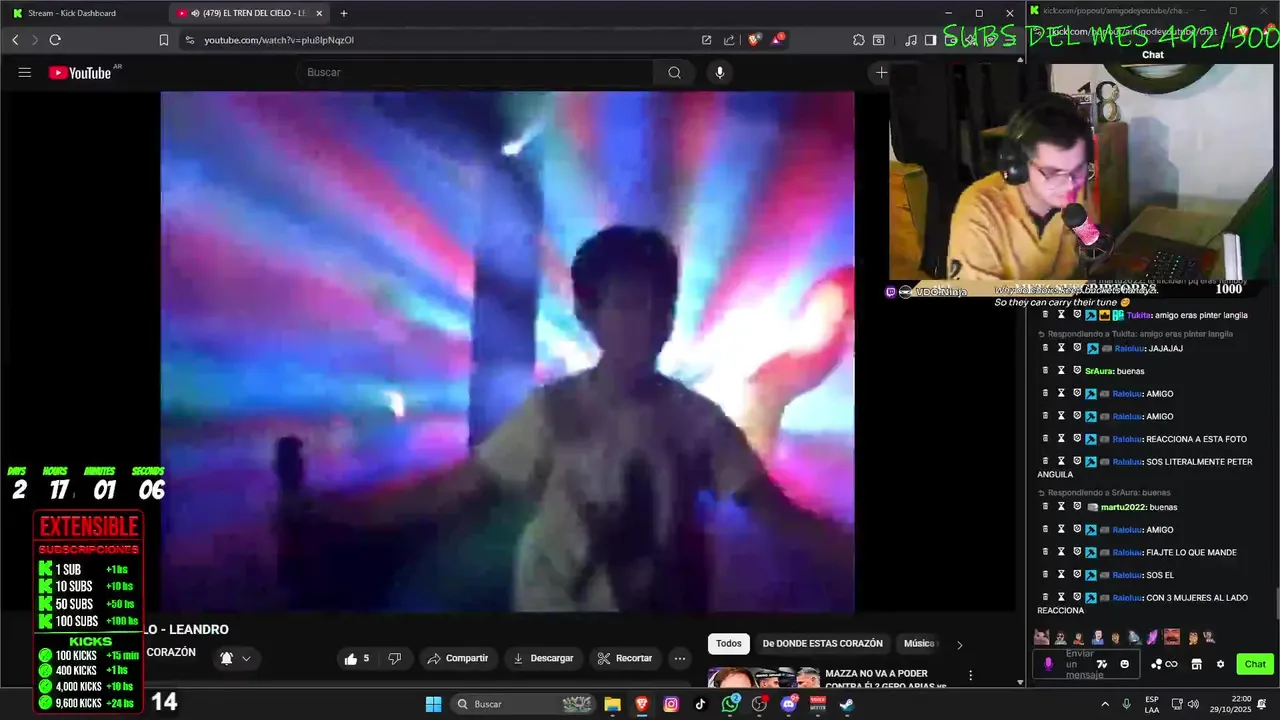Screen dimensions: 1280x720
Task: Click the purple microphone in chat input
Action: point(1048,664)
